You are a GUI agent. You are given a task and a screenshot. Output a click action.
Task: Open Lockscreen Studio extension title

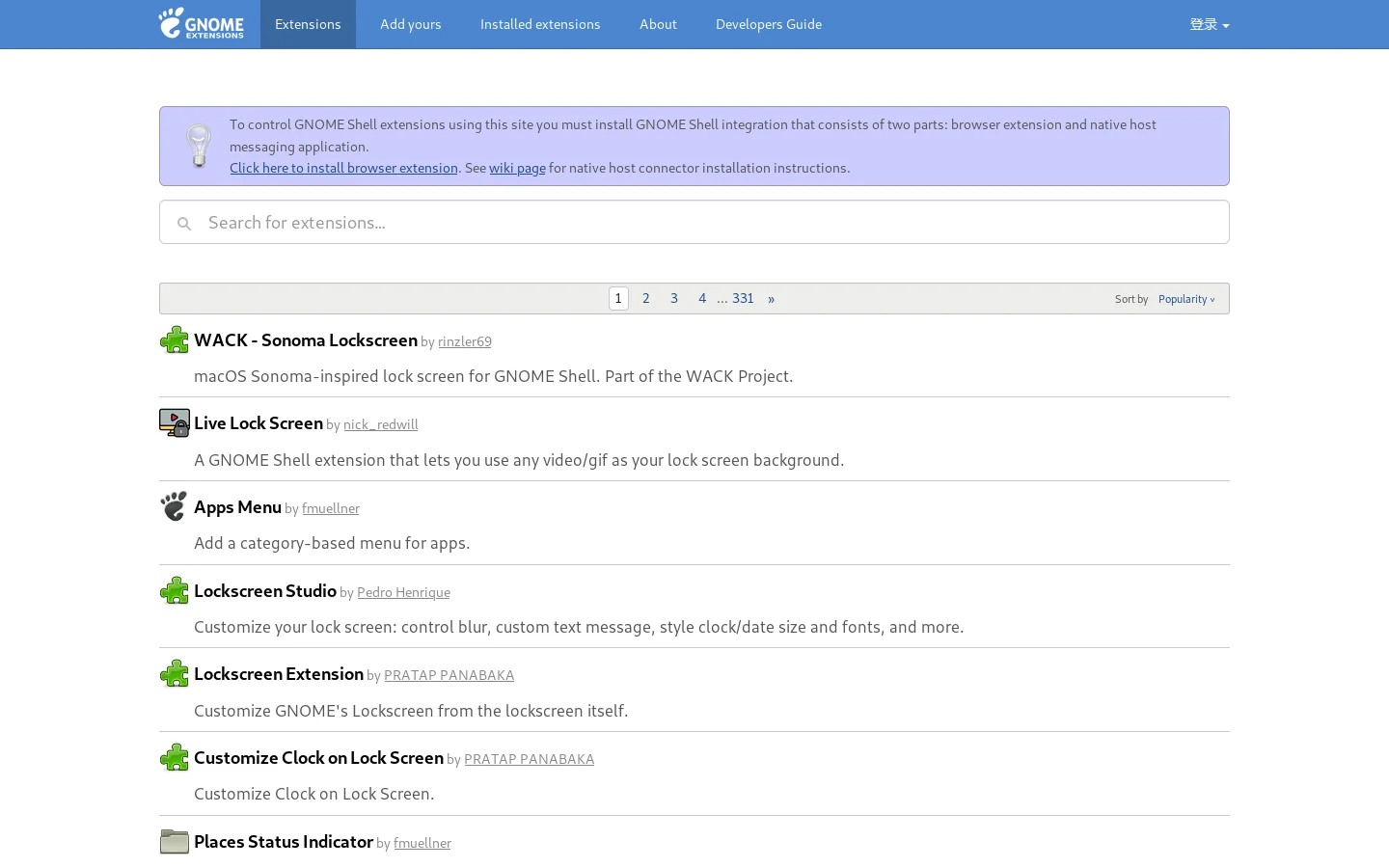[265, 590]
